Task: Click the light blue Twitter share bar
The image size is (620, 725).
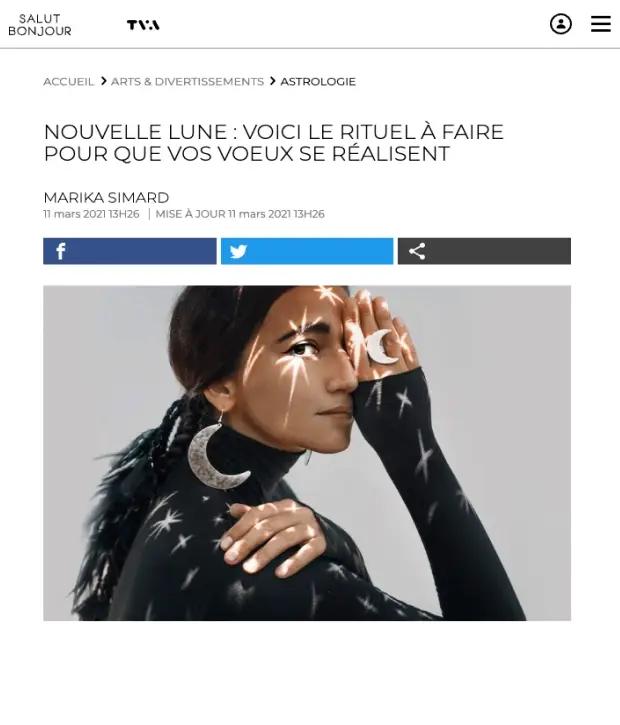Action: [307, 251]
